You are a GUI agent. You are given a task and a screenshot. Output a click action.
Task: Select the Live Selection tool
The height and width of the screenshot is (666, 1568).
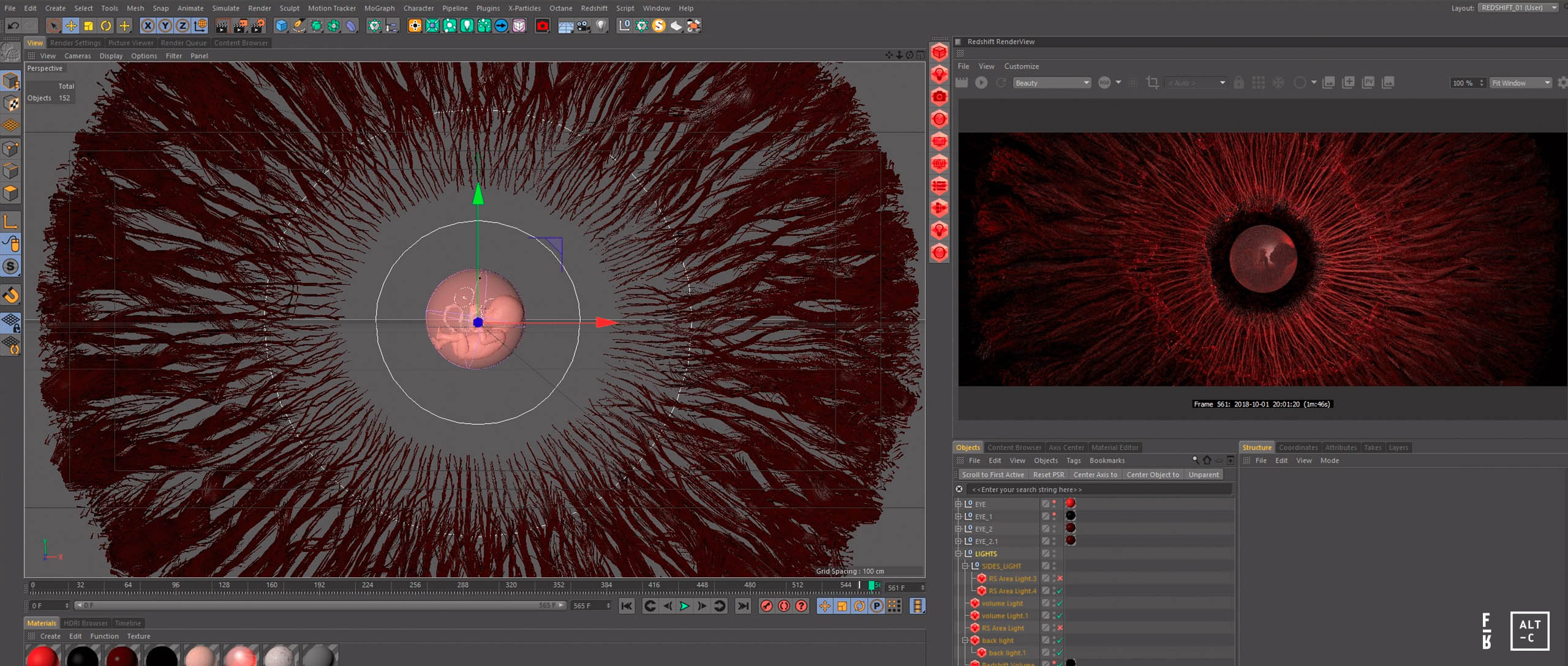click(53, 26)
